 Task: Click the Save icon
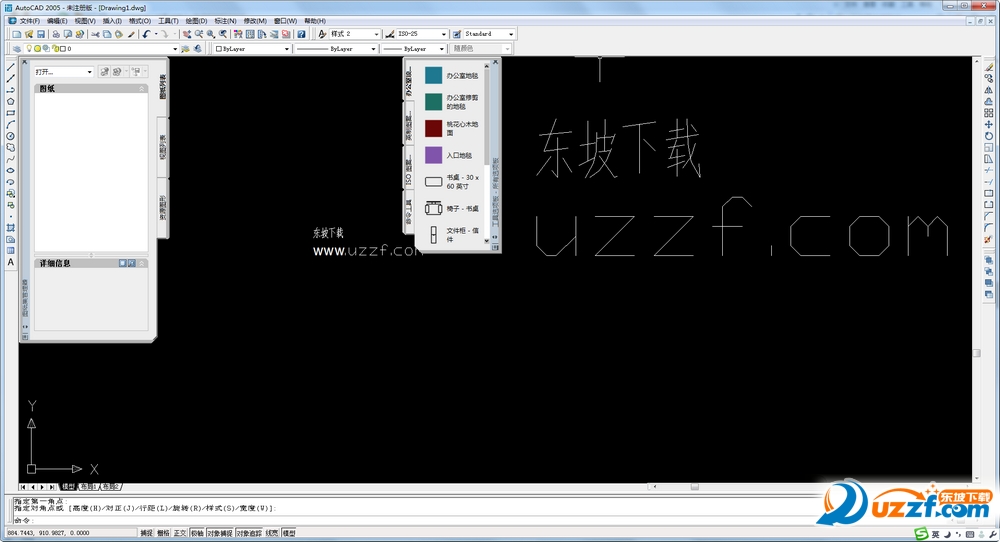tap(41, 34)
